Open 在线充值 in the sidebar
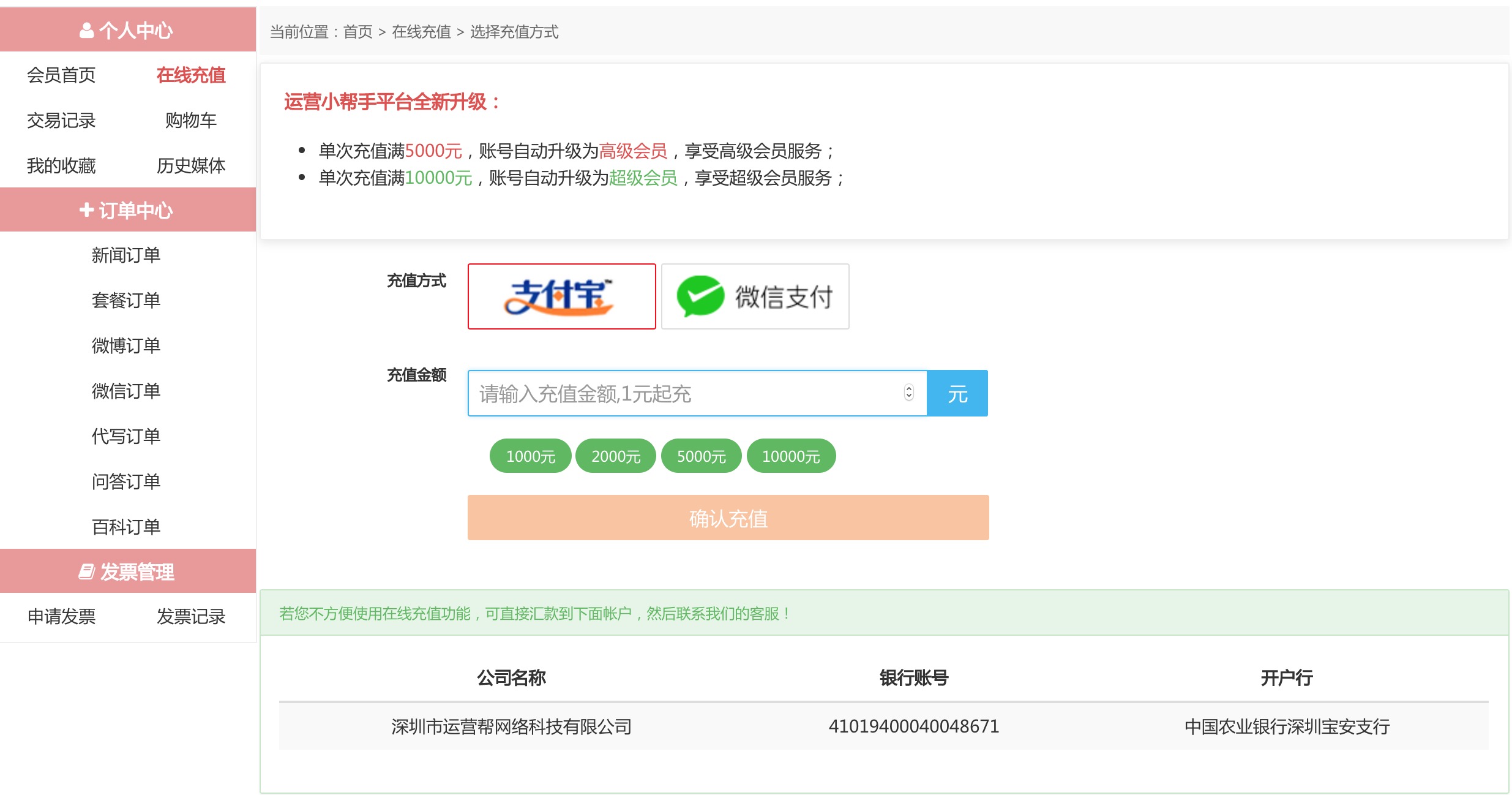This screenshot has height=795, width=1512. pyautogui.click(x=191, y=75)
